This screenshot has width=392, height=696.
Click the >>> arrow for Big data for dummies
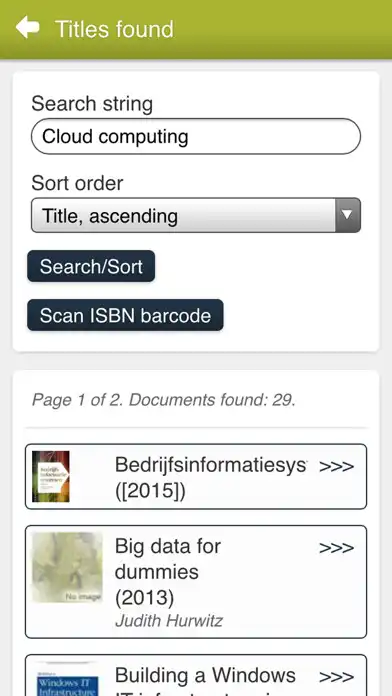point(337,548)
